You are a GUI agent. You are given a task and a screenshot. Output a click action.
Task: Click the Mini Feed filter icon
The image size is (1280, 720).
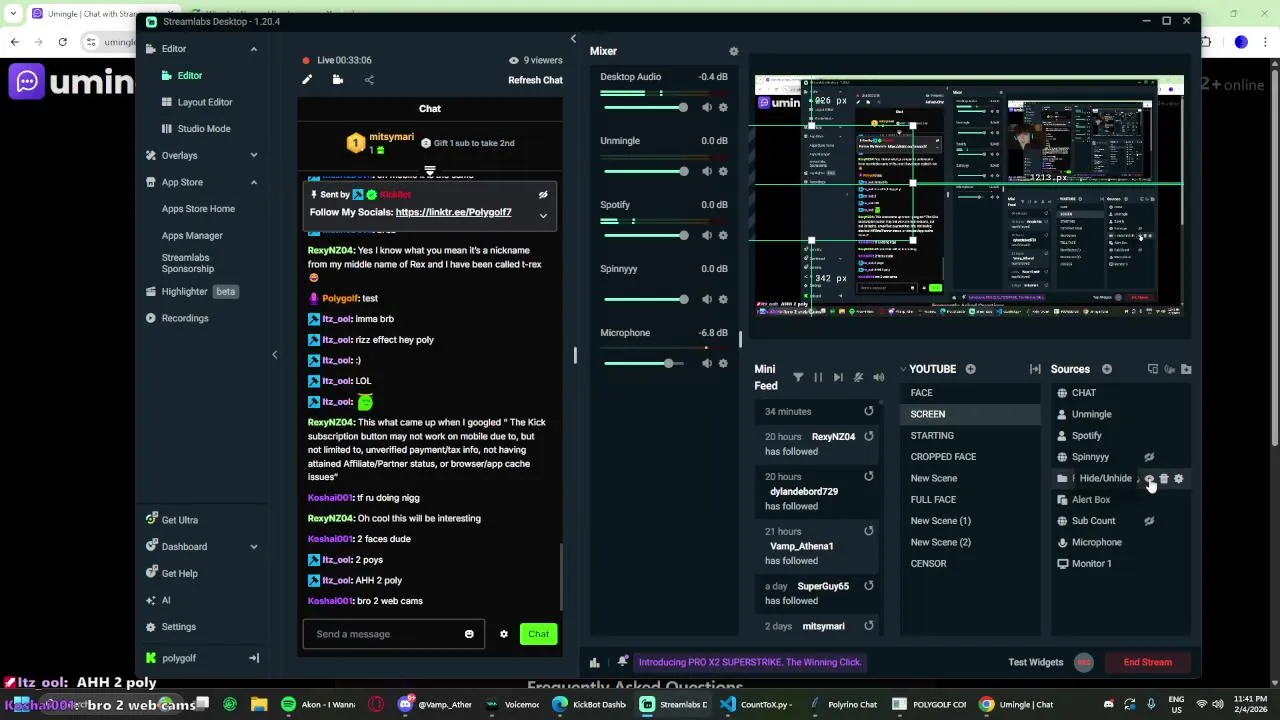(798, 377)
